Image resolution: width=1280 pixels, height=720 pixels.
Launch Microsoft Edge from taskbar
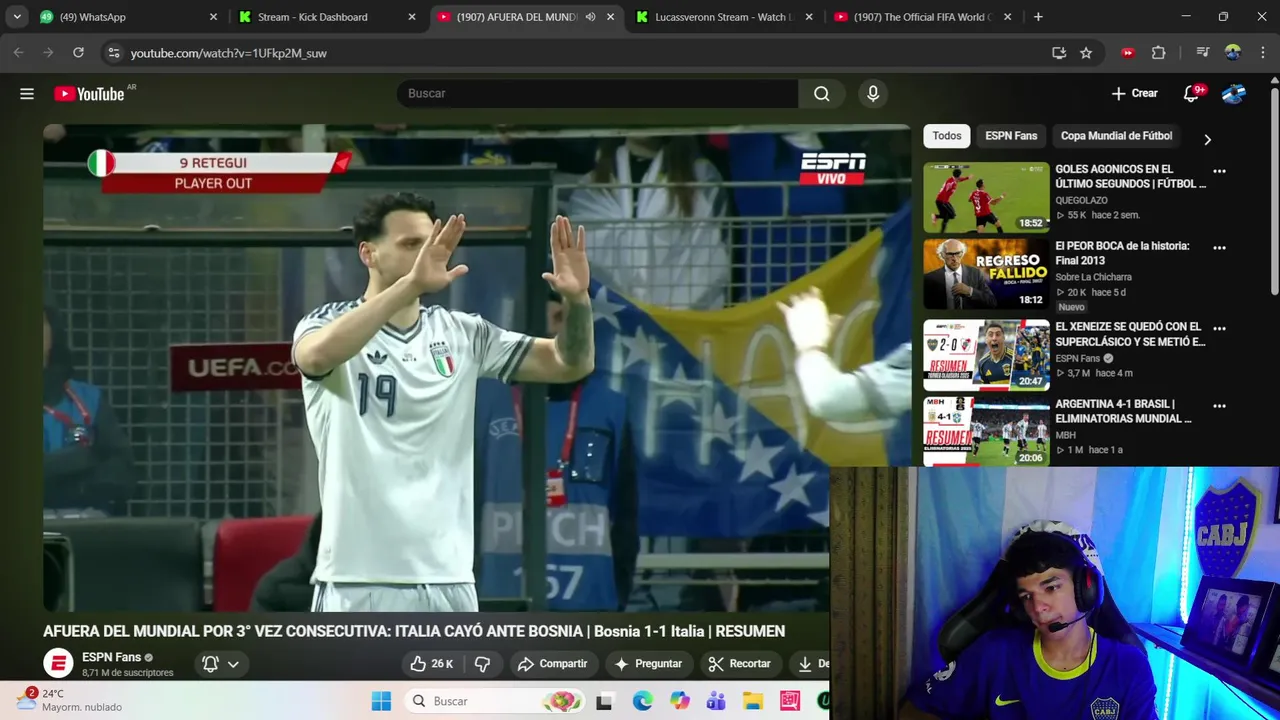pos(642,701)
